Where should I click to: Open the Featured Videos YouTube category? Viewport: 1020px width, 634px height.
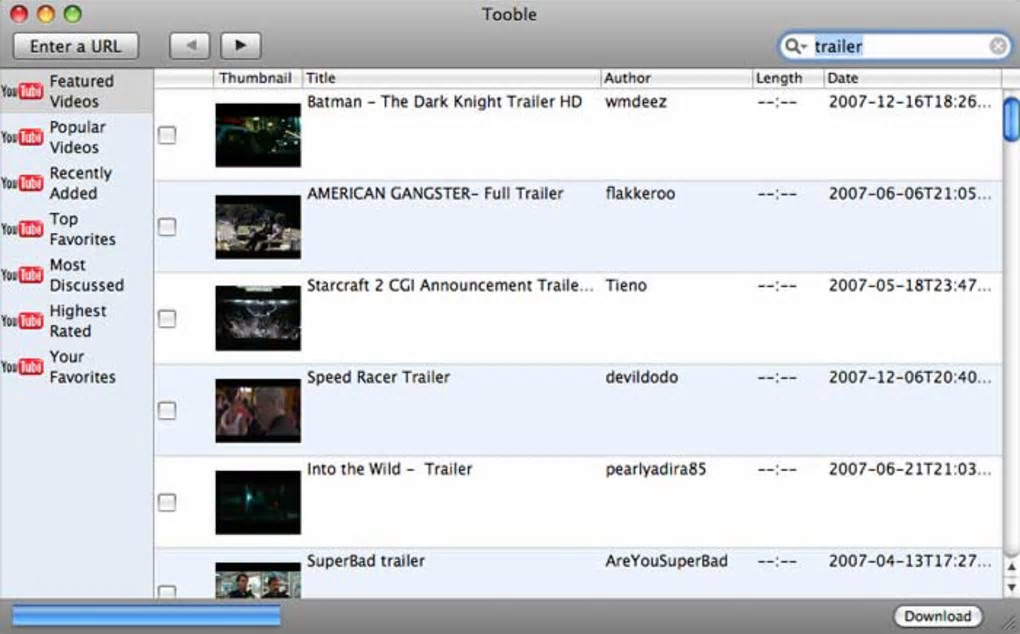click(x=76, y=91)
